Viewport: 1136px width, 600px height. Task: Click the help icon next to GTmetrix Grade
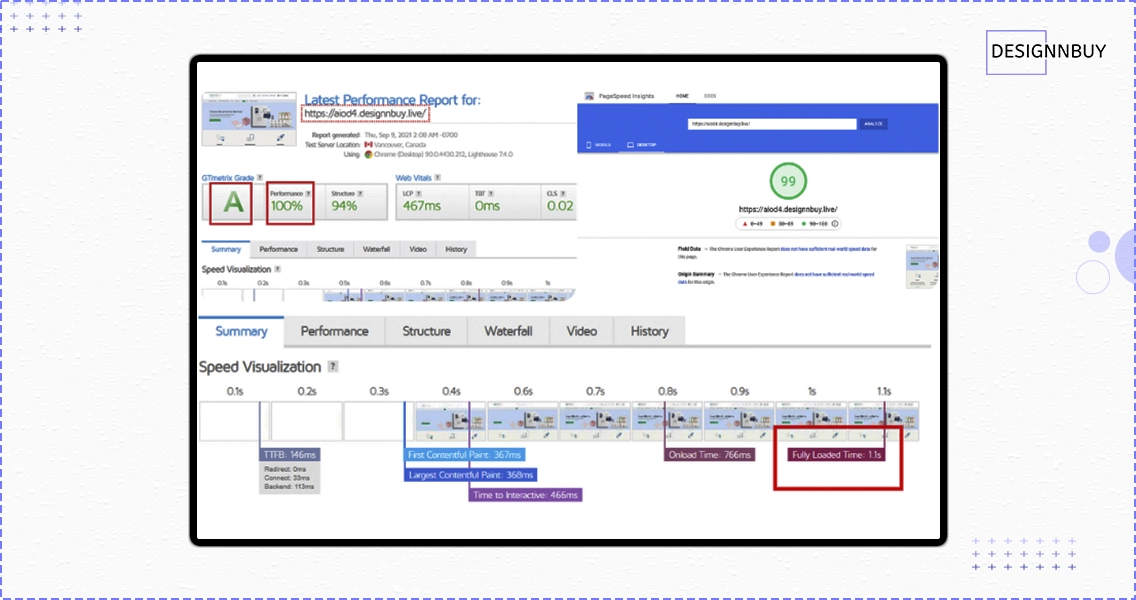tap(259, 178)
